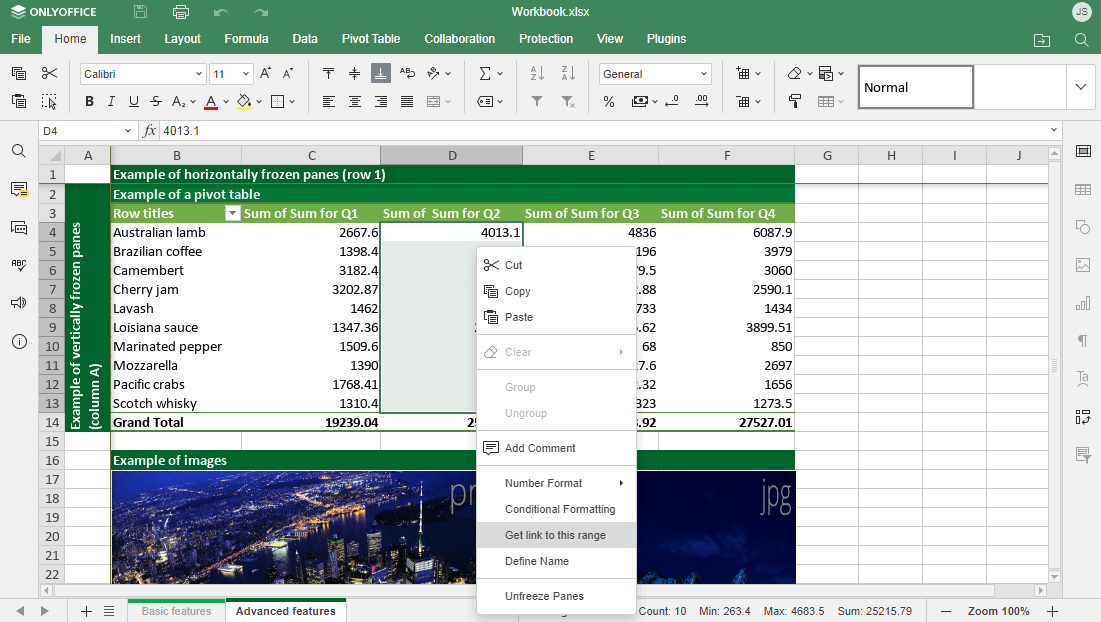Switch to the Pivot Table ribbon tab
The image size is (1101, 622).
[371, 39]
